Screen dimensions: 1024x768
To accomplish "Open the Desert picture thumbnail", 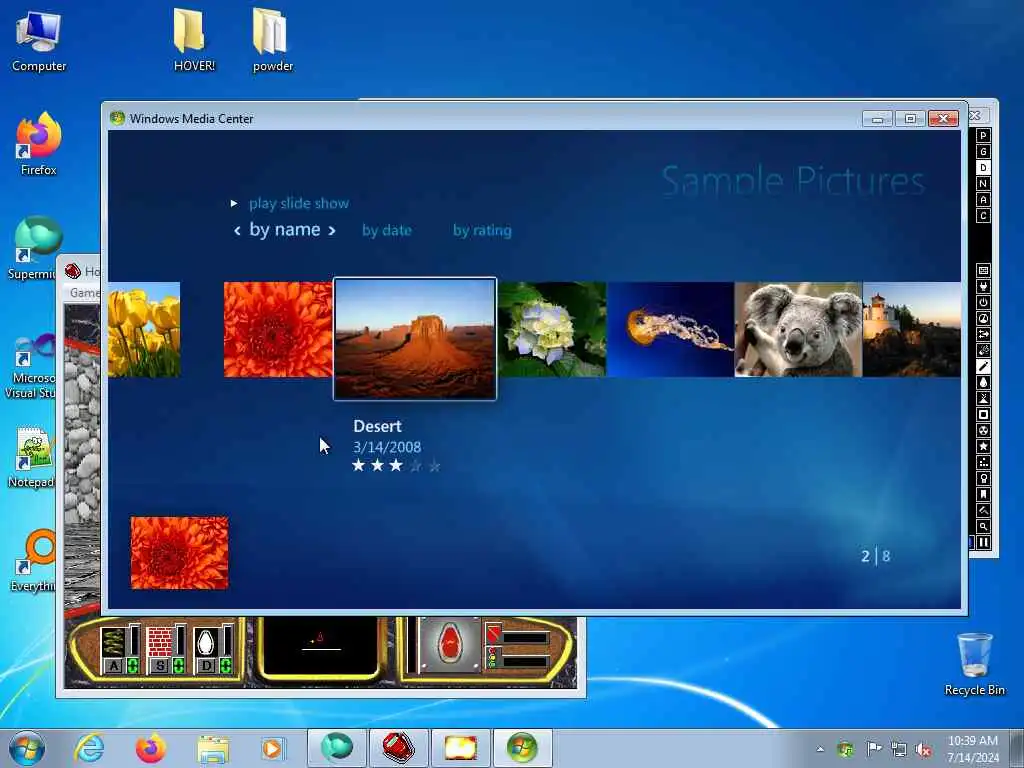I will pyautogui.click(x=415, y=338).
